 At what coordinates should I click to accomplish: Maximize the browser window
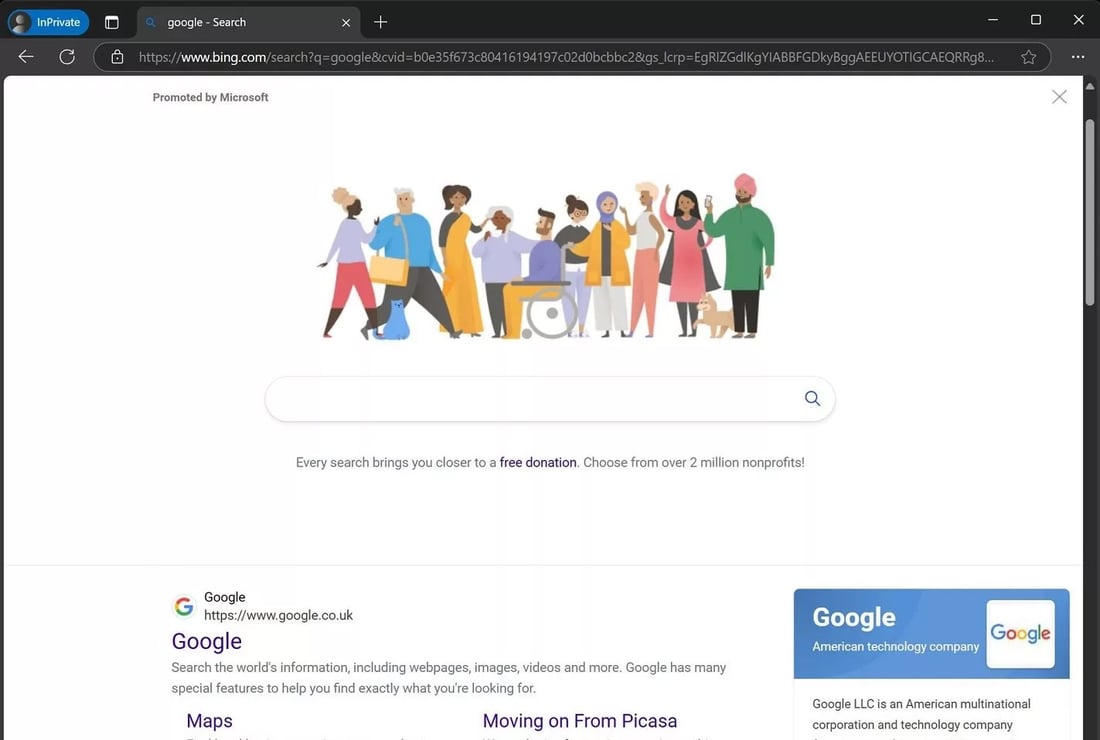pyautogui.click(x=1035, y=20)
